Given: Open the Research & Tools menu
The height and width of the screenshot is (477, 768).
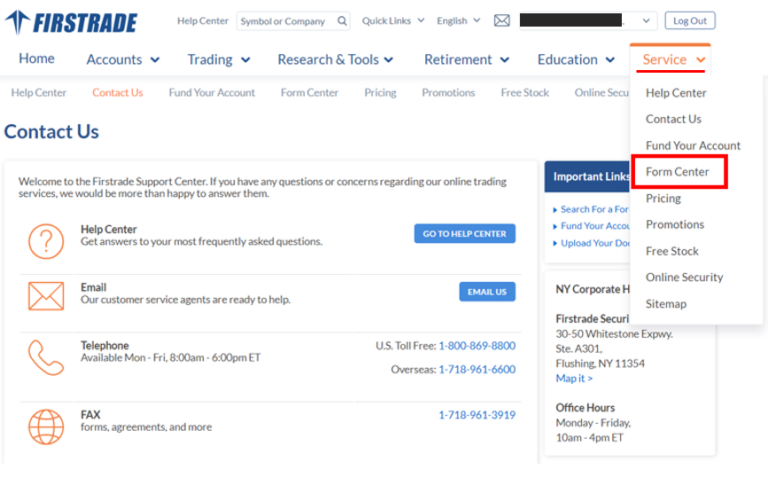Looking at the screenshot, I should pos(335,60).
